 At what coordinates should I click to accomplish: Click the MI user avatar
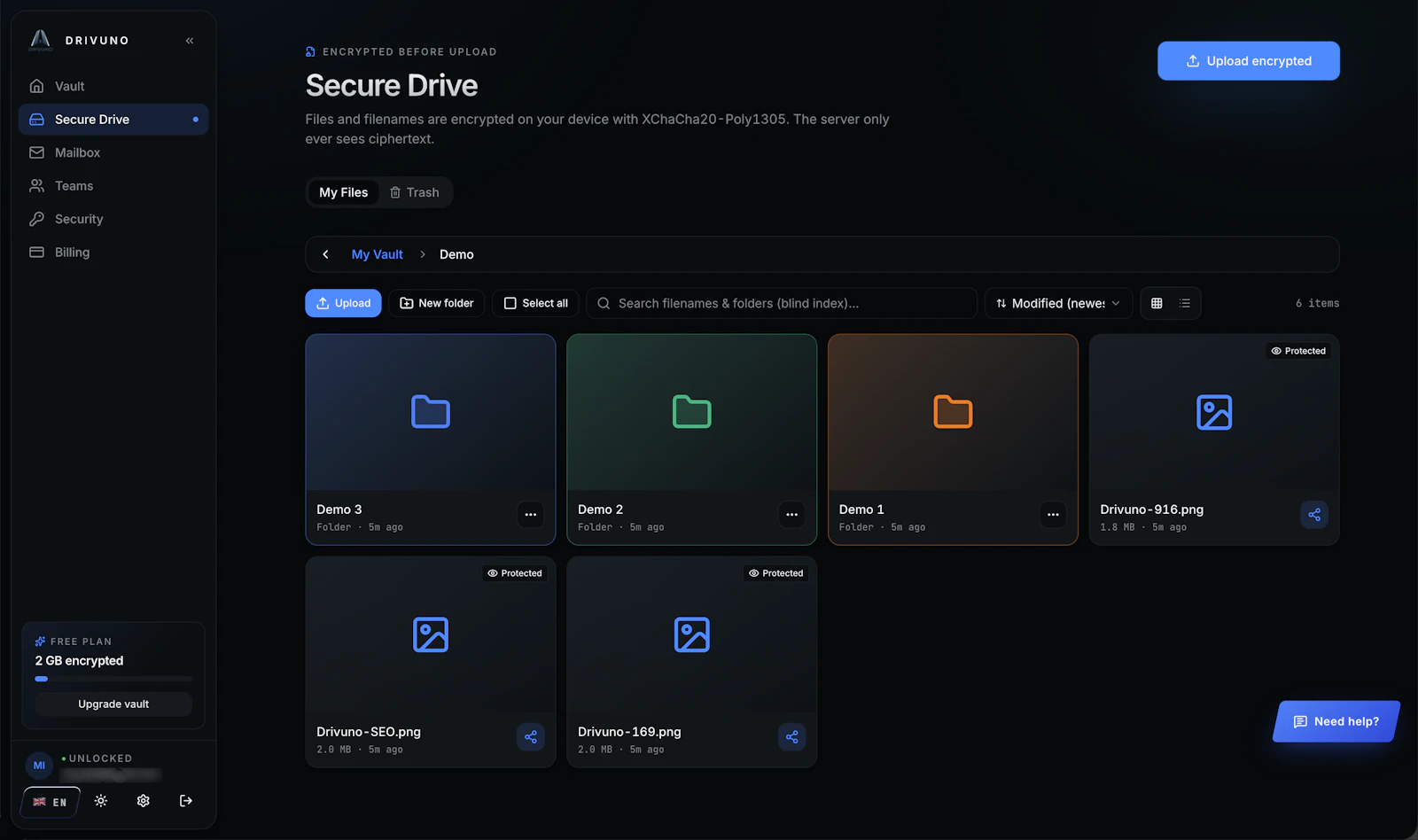(39, 766)
